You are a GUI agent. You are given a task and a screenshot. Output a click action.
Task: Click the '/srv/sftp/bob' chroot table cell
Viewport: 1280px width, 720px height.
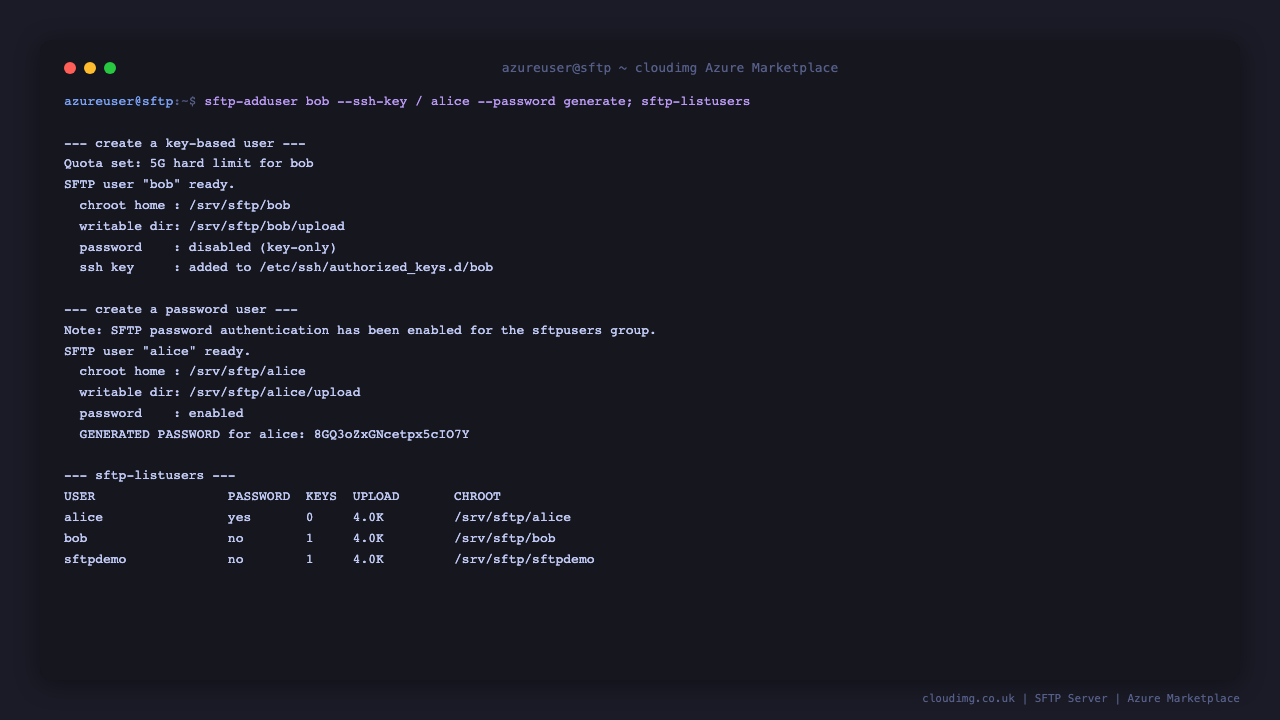coord(504,538)
